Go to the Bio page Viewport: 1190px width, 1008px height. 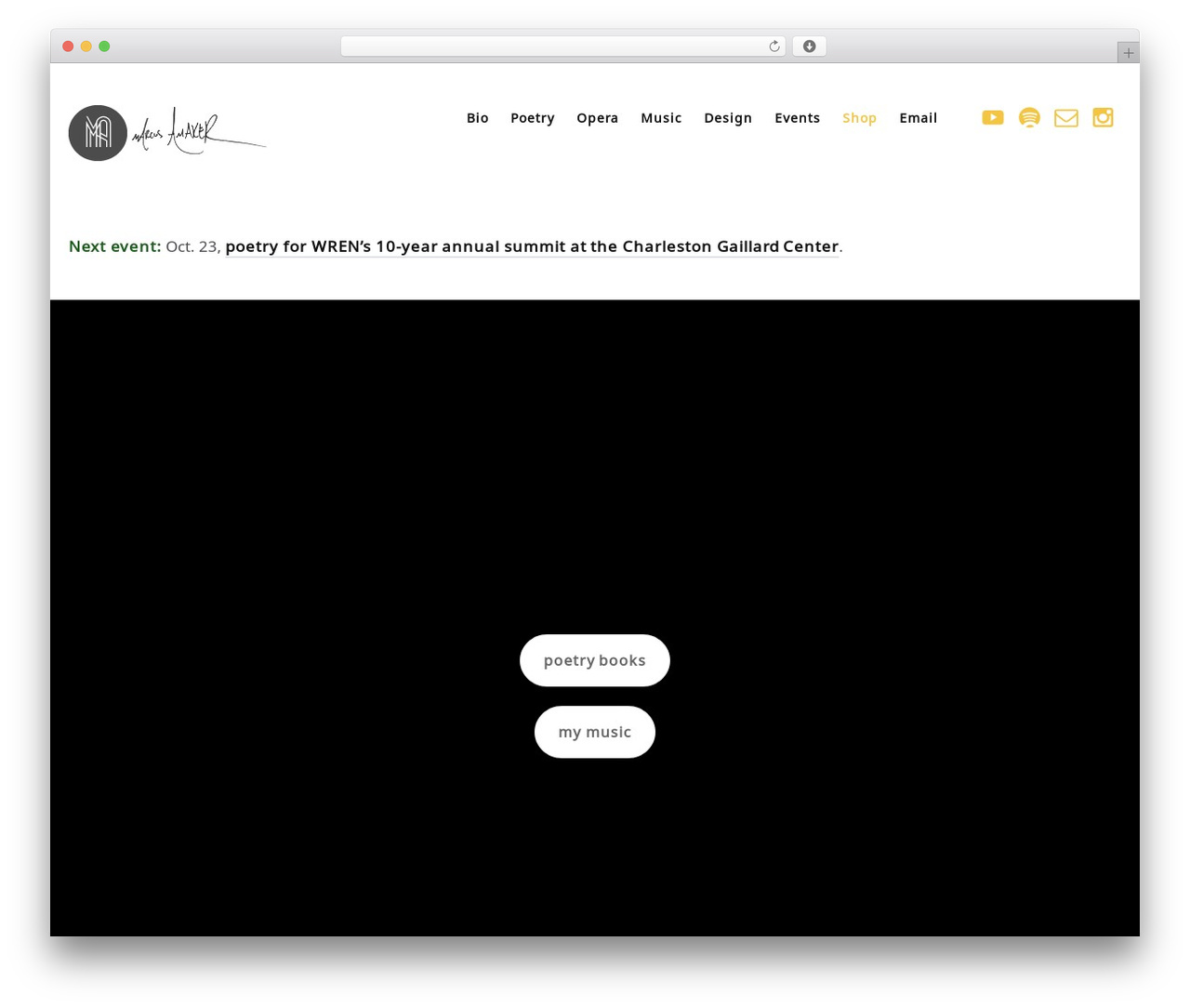click(x=478, y=118)
